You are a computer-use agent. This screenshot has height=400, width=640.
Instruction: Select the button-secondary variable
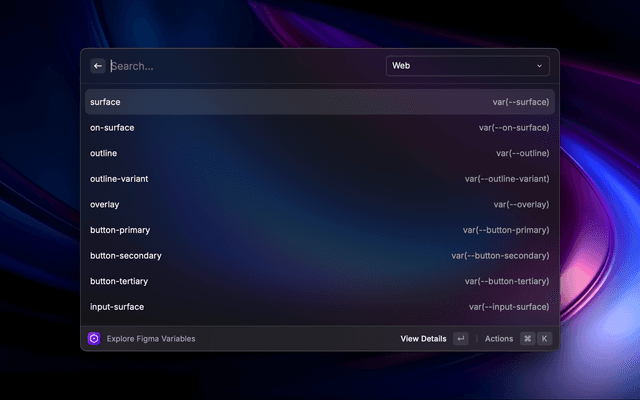pos(319,255)
